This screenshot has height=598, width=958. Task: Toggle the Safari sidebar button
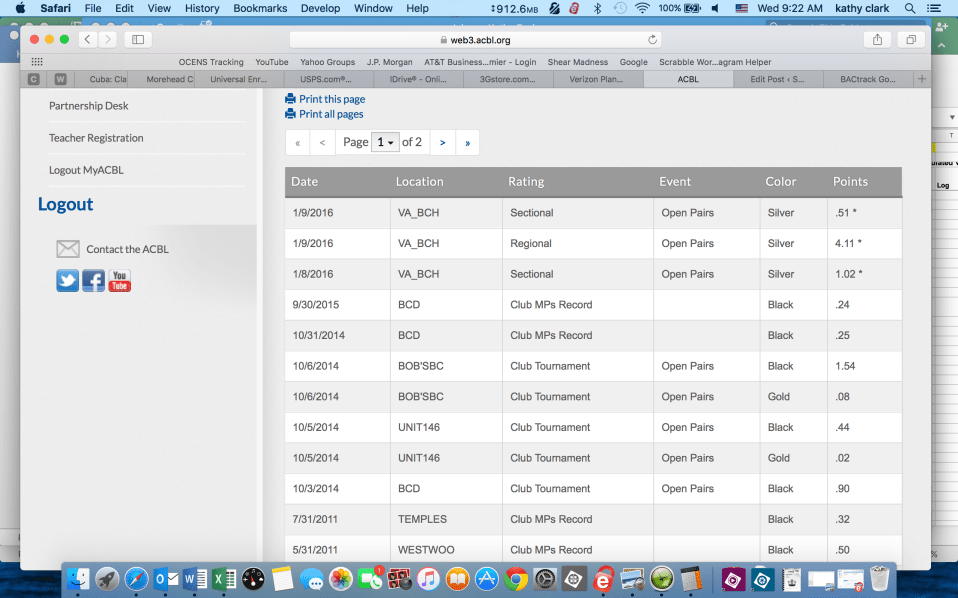tap(137, 39)
